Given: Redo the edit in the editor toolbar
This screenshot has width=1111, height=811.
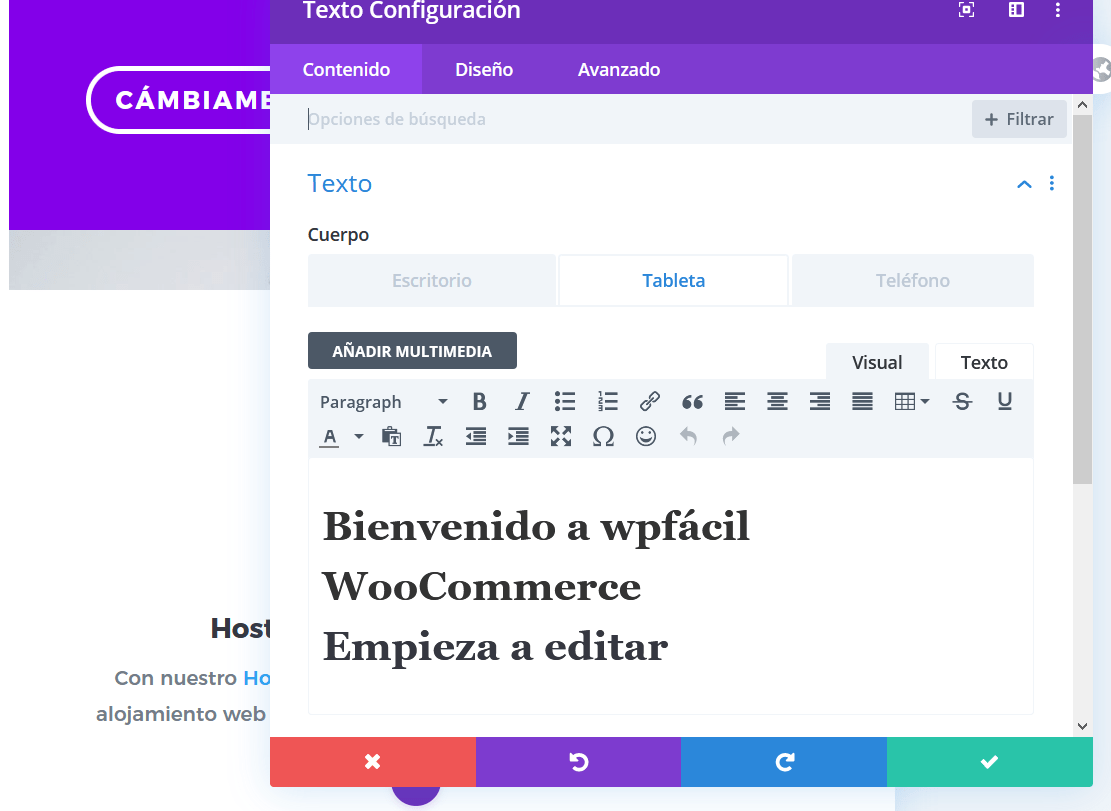Looking at the screenshot, I should (x=731, y=436).
